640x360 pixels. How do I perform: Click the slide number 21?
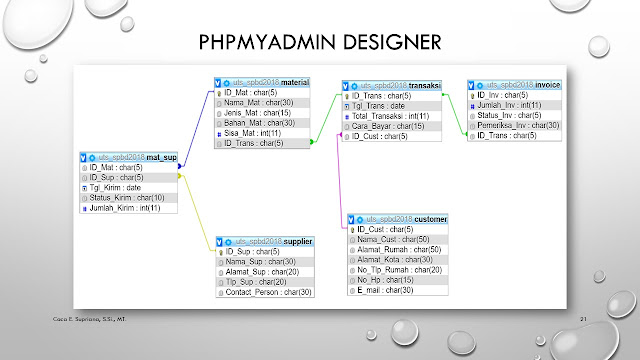(583, 319)
